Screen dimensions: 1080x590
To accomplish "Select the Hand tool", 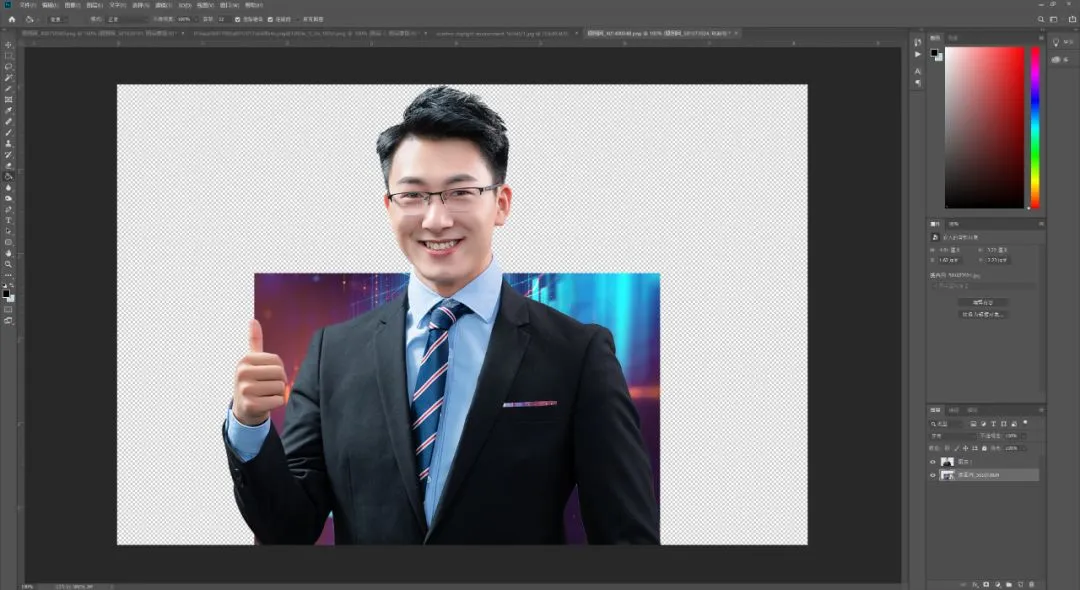I will [8, 253].
